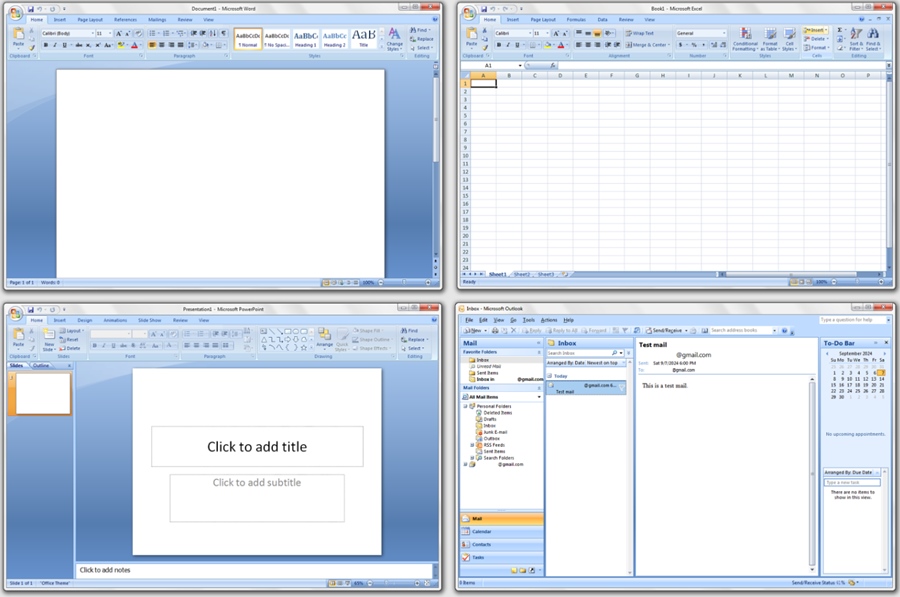This screenshot has height=597, width=900.
Task: Toggle Wrap Text in Excel
Action: click(640, 33)
